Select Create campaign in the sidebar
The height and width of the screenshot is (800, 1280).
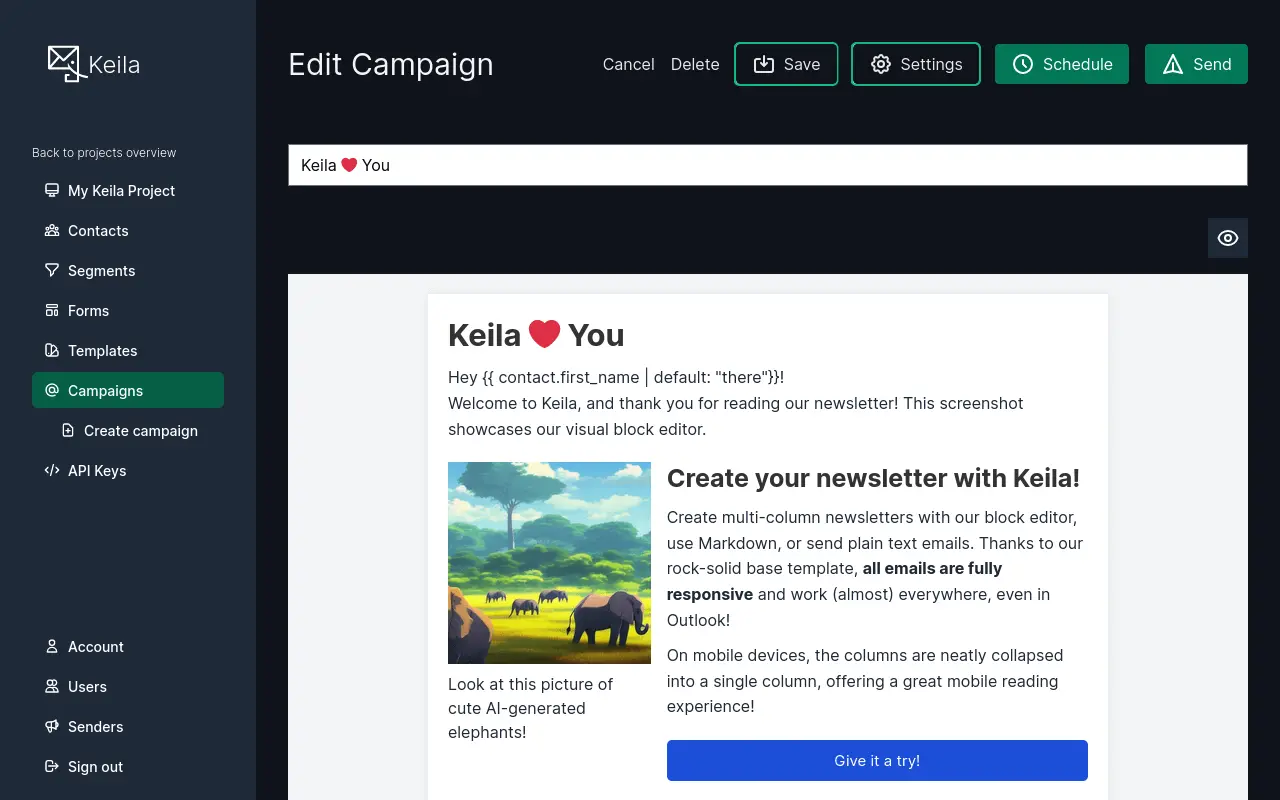point(136,430)
